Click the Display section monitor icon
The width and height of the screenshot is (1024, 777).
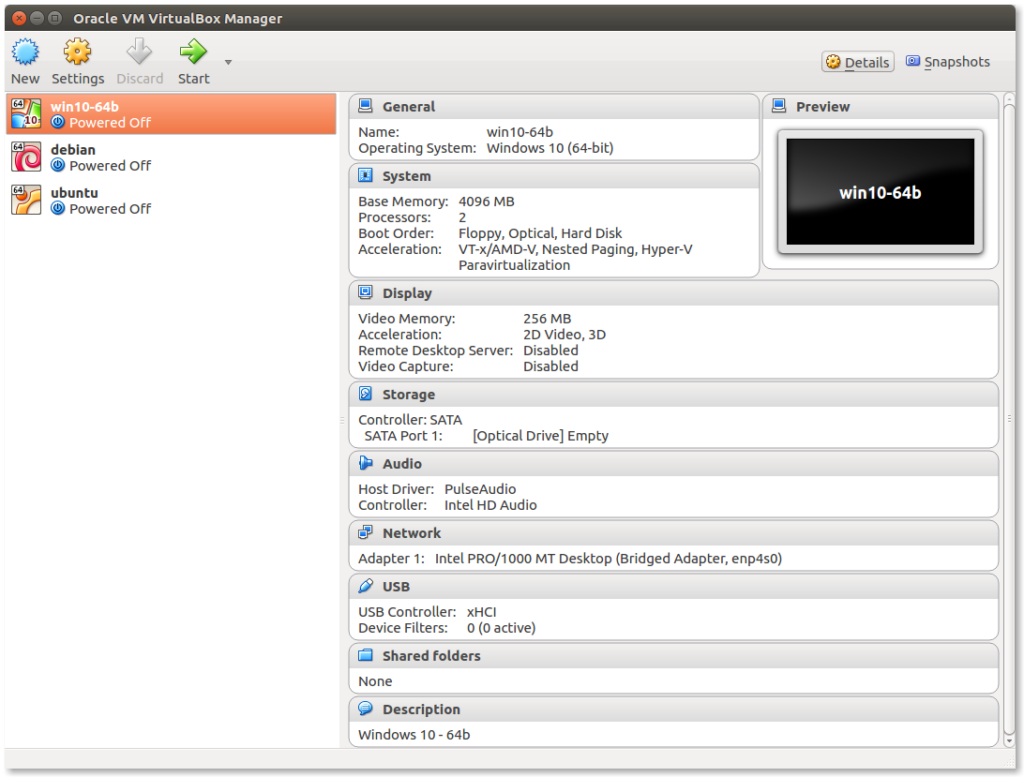pyautogui.click(x=367, y=293)
